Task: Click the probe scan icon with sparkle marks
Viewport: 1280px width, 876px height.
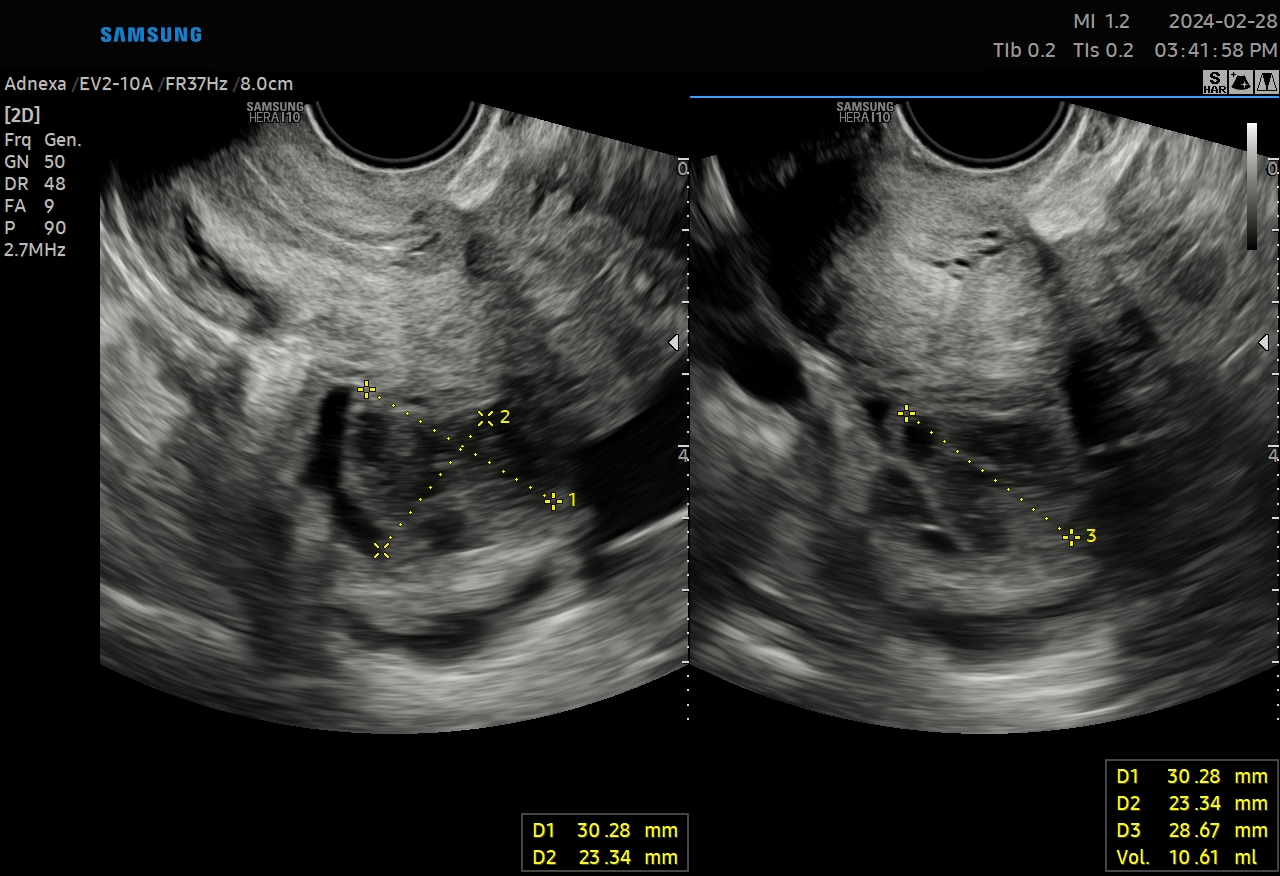Action: point(1241,82)
